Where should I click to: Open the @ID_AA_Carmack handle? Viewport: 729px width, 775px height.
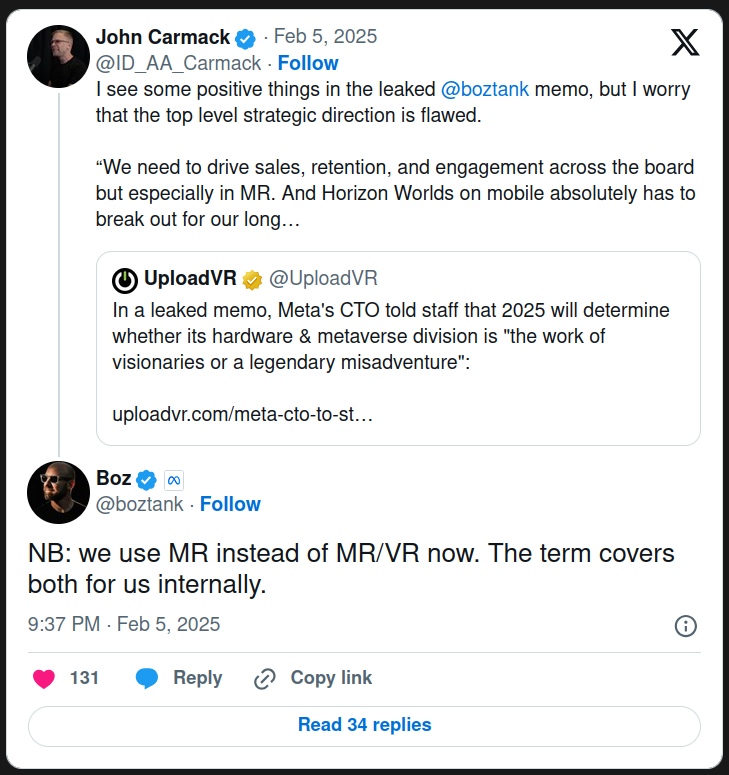(178, 63)
